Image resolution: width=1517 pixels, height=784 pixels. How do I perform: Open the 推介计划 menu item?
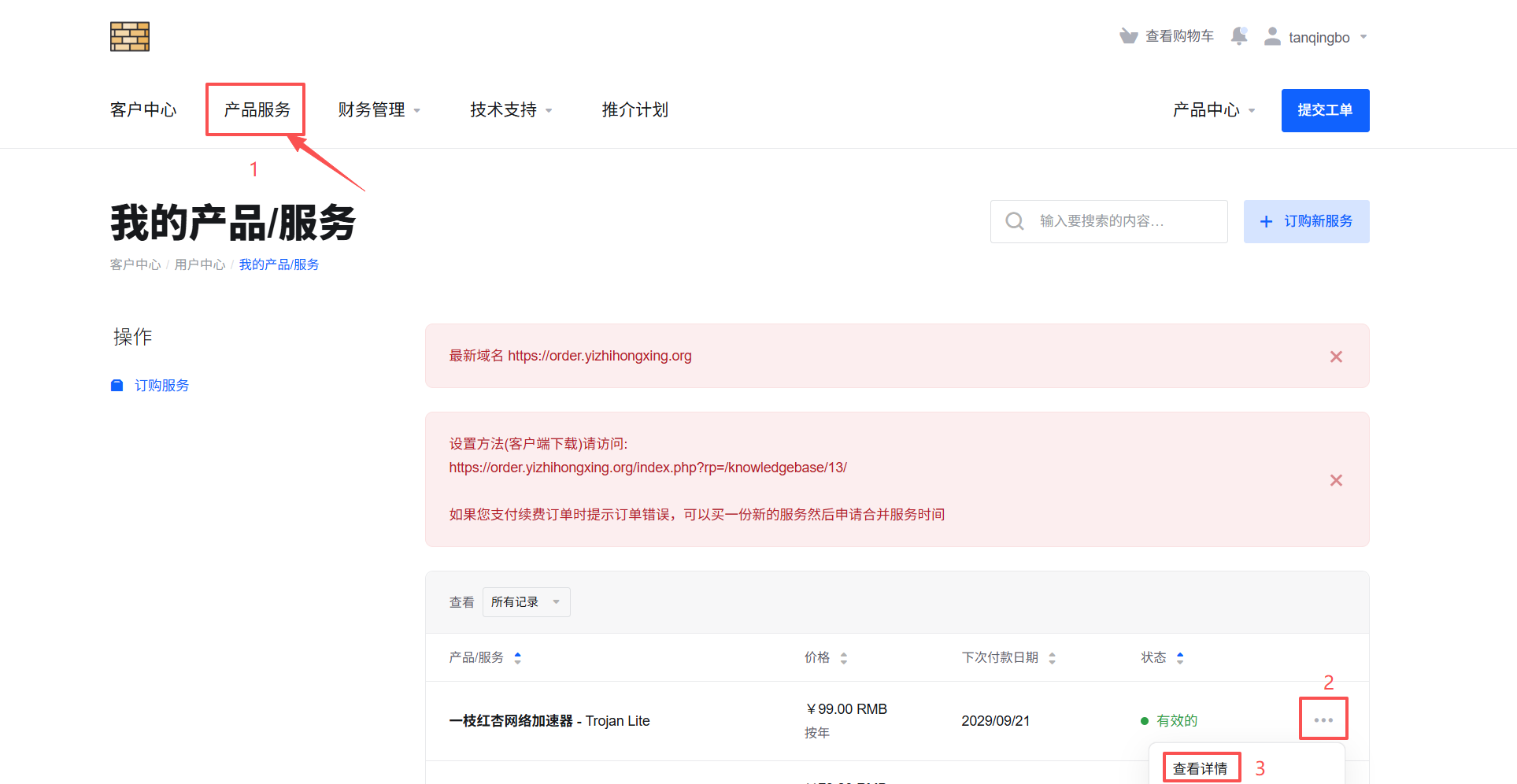tap(635, 109)
